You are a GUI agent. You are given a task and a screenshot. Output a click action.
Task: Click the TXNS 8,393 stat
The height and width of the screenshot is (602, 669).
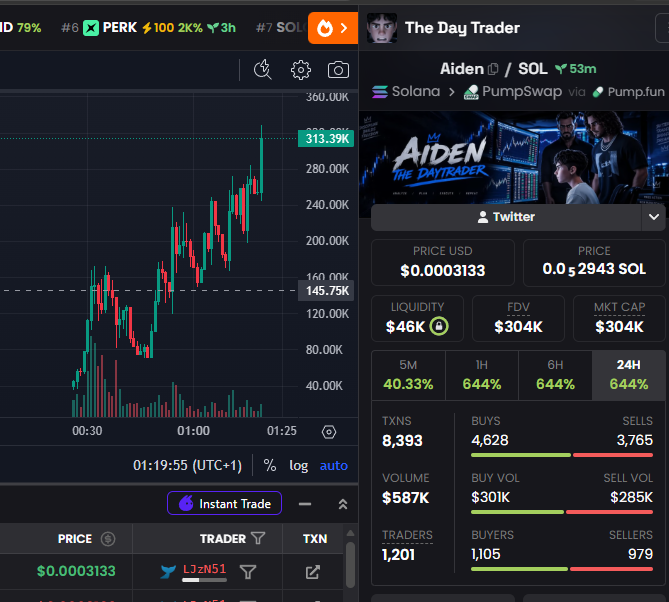point(402,432)
